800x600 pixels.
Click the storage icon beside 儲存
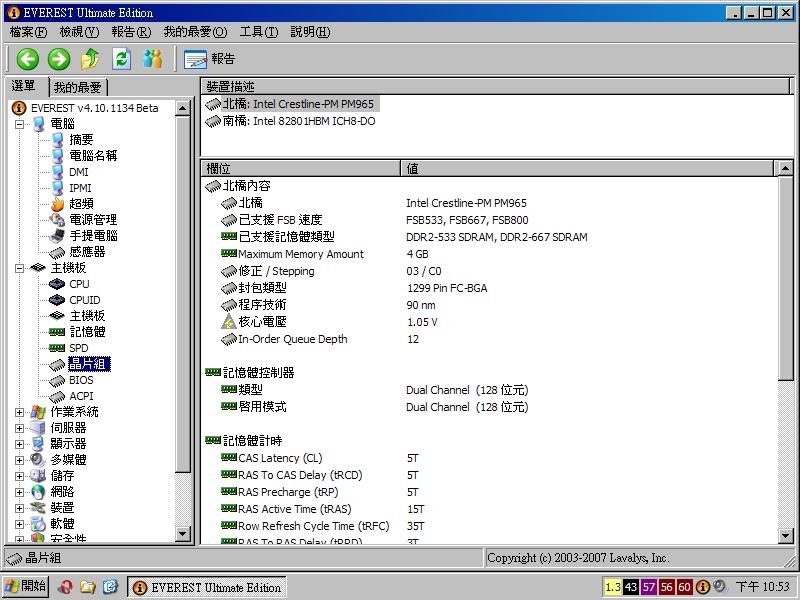pyautogui.click(x=38, y=476)
